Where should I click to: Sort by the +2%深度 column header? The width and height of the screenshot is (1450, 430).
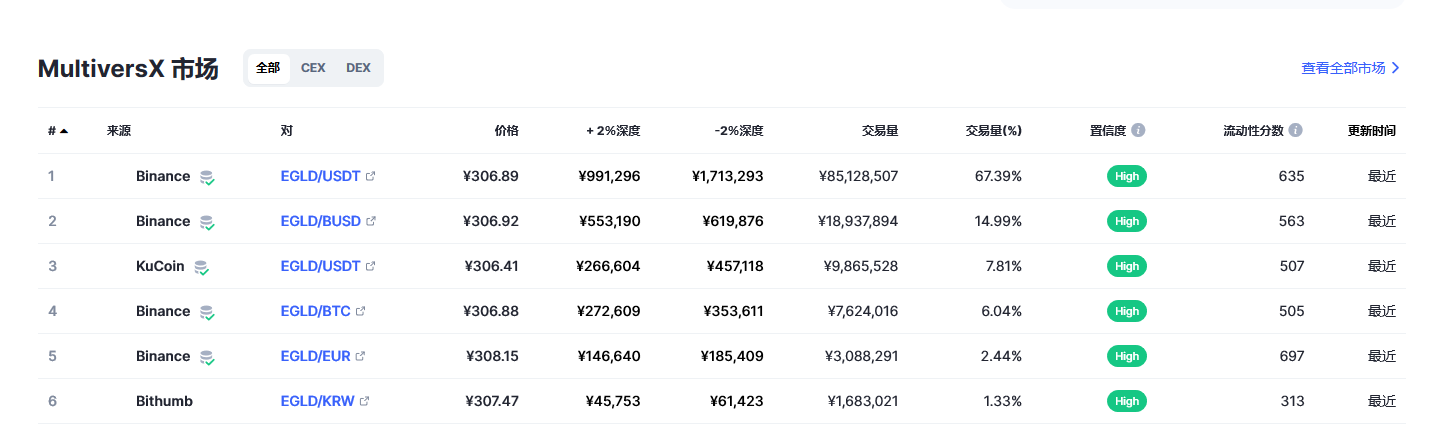coord(613,130)
